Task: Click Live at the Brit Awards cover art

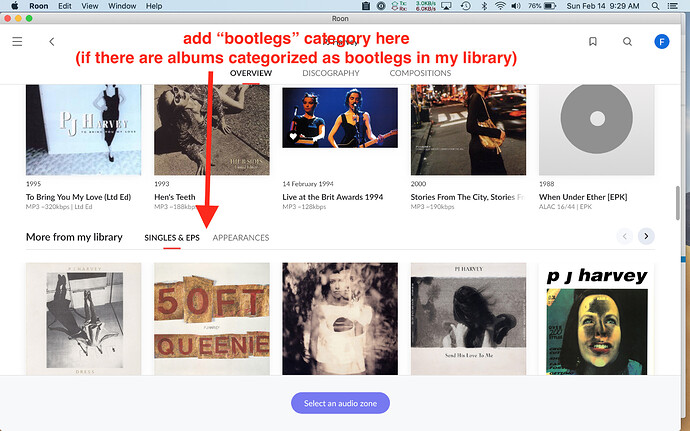Action: pyautogui.click(x=340, y=118)
